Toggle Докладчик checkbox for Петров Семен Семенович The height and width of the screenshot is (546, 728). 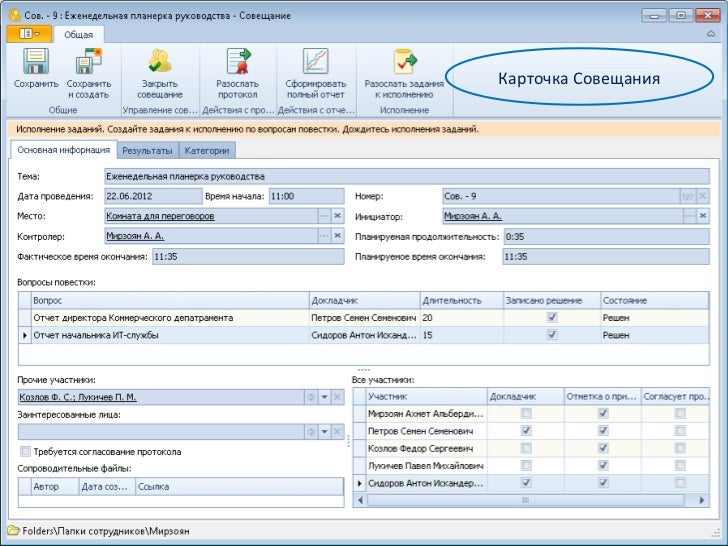click(526, 430)
